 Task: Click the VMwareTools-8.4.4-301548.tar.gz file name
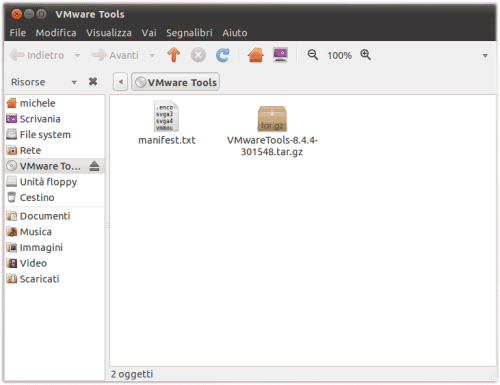272,146
